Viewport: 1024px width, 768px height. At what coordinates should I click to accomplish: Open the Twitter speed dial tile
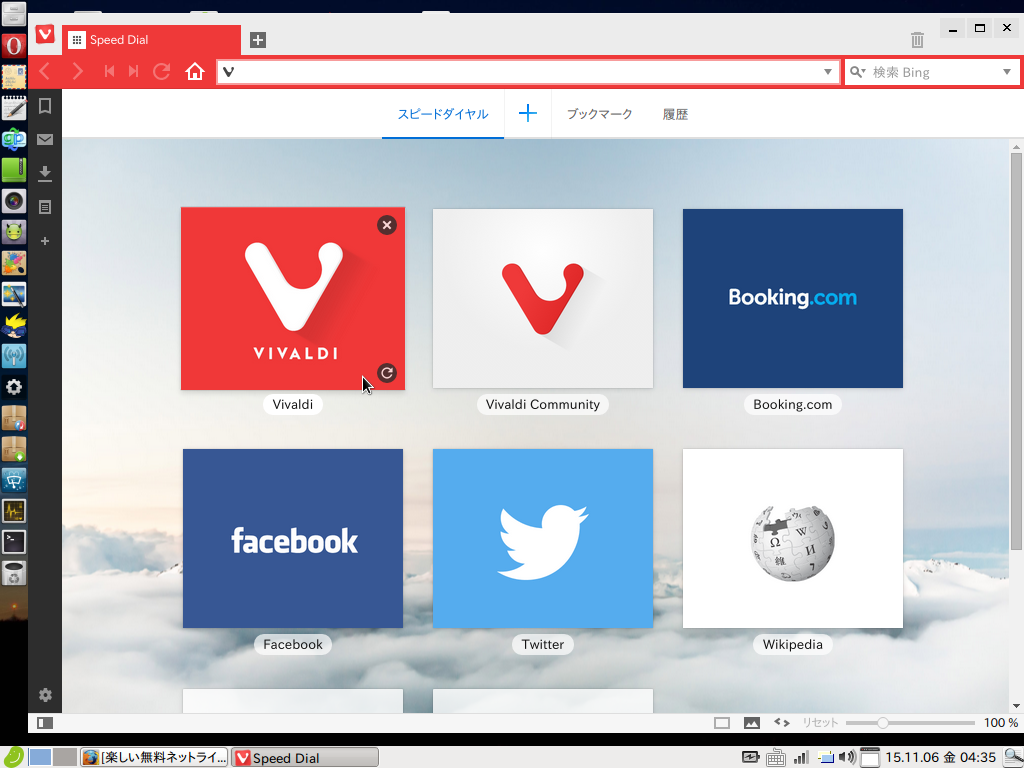point(543,538)
